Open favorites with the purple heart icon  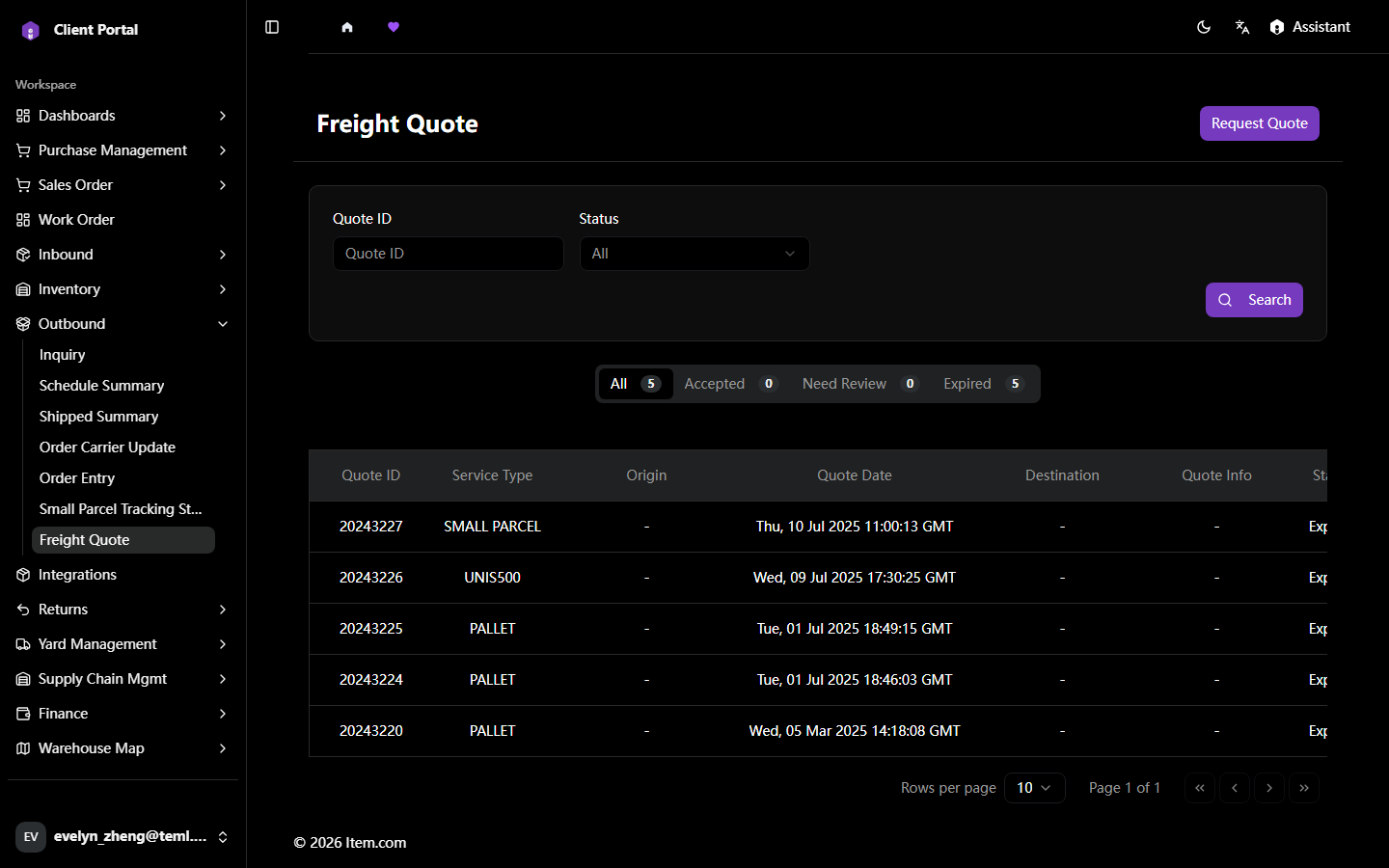click(x=394, y=27)
